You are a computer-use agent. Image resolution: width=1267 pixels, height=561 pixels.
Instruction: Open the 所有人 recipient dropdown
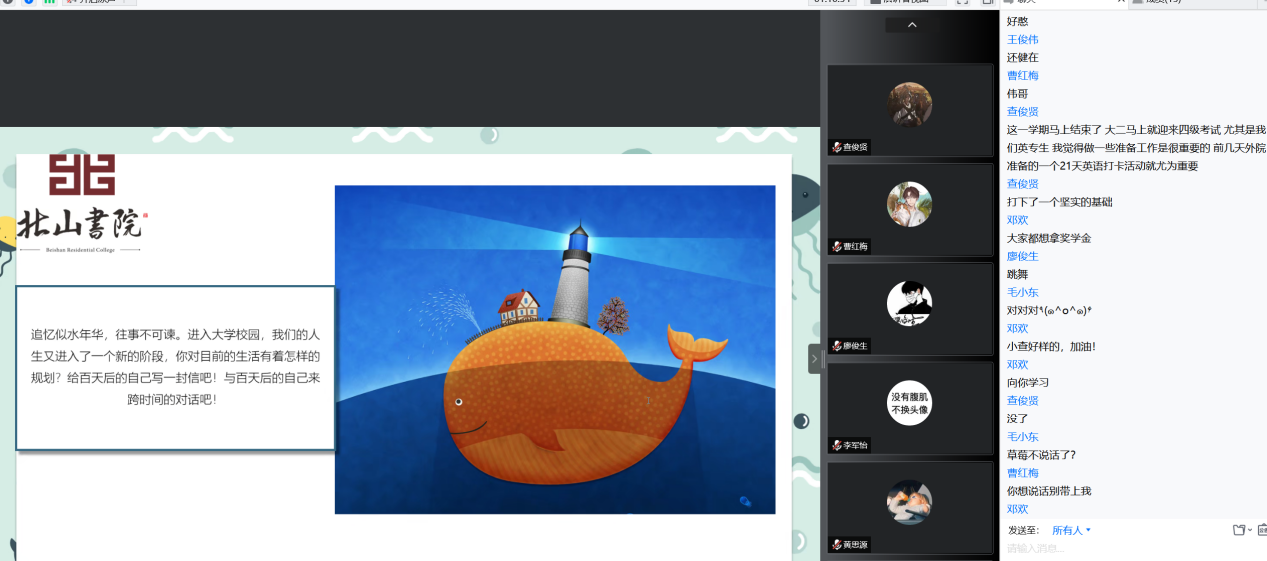(x=1072, y=530)
